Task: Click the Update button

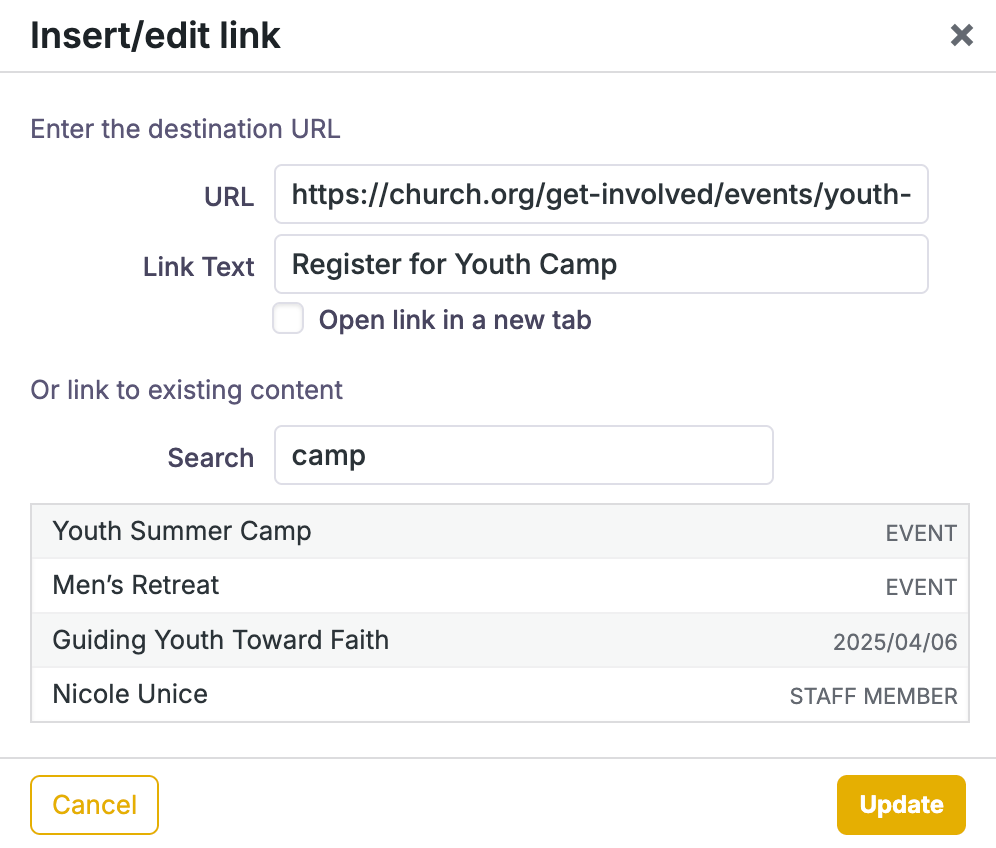Action: [x=901, y=805]
